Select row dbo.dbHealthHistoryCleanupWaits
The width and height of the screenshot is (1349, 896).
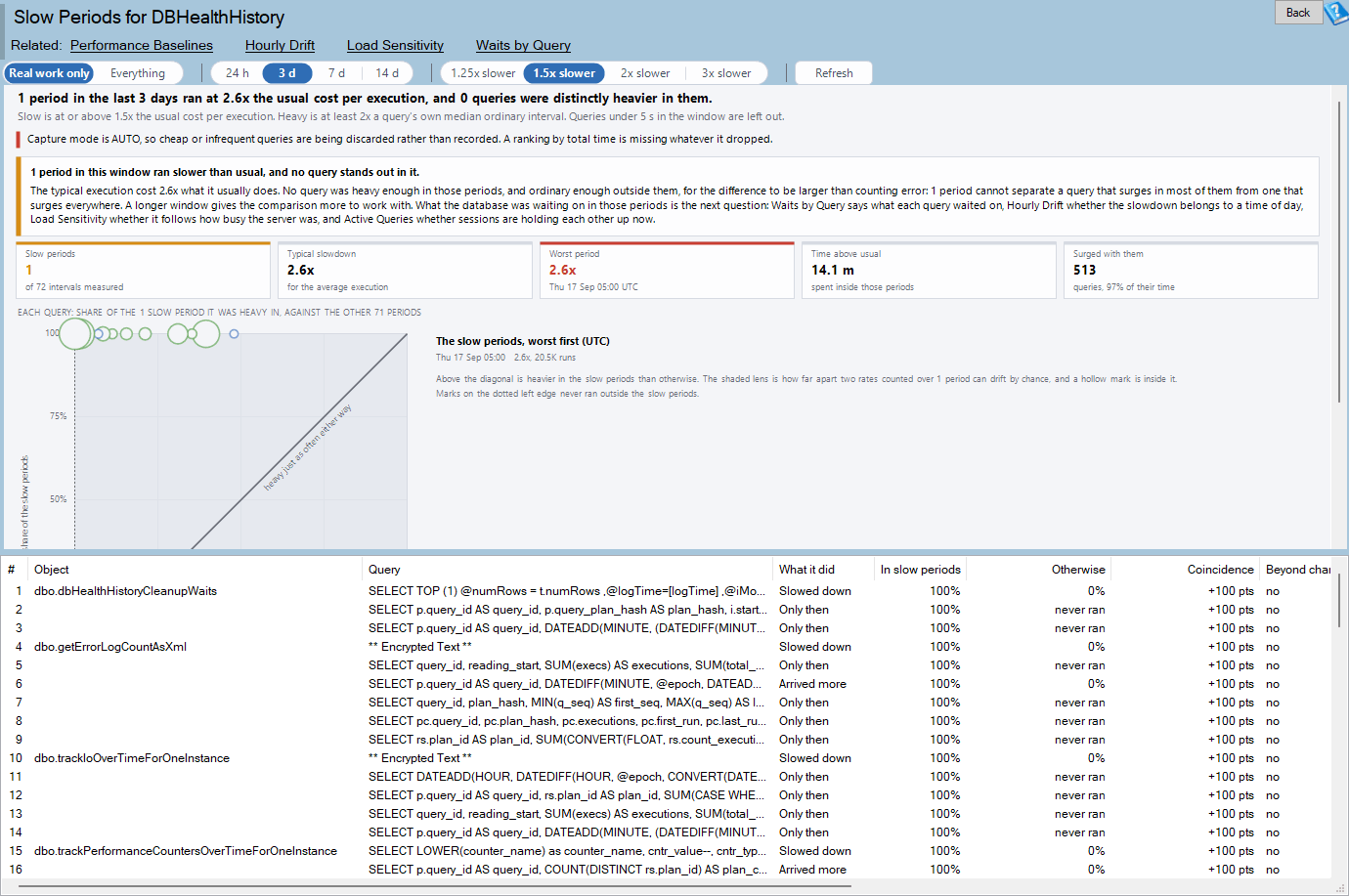665,591
